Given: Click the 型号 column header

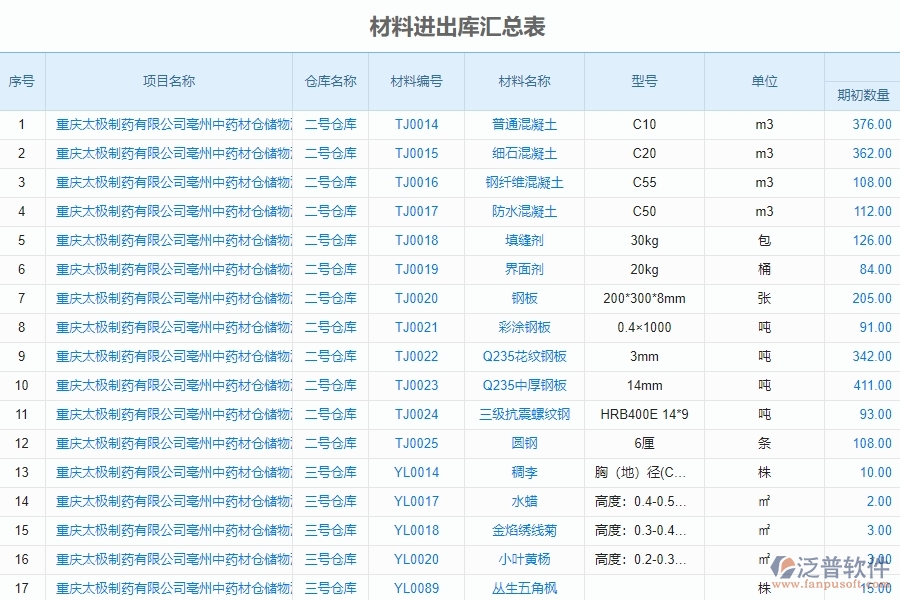Looking at the screenshot, I should point(645,82).
